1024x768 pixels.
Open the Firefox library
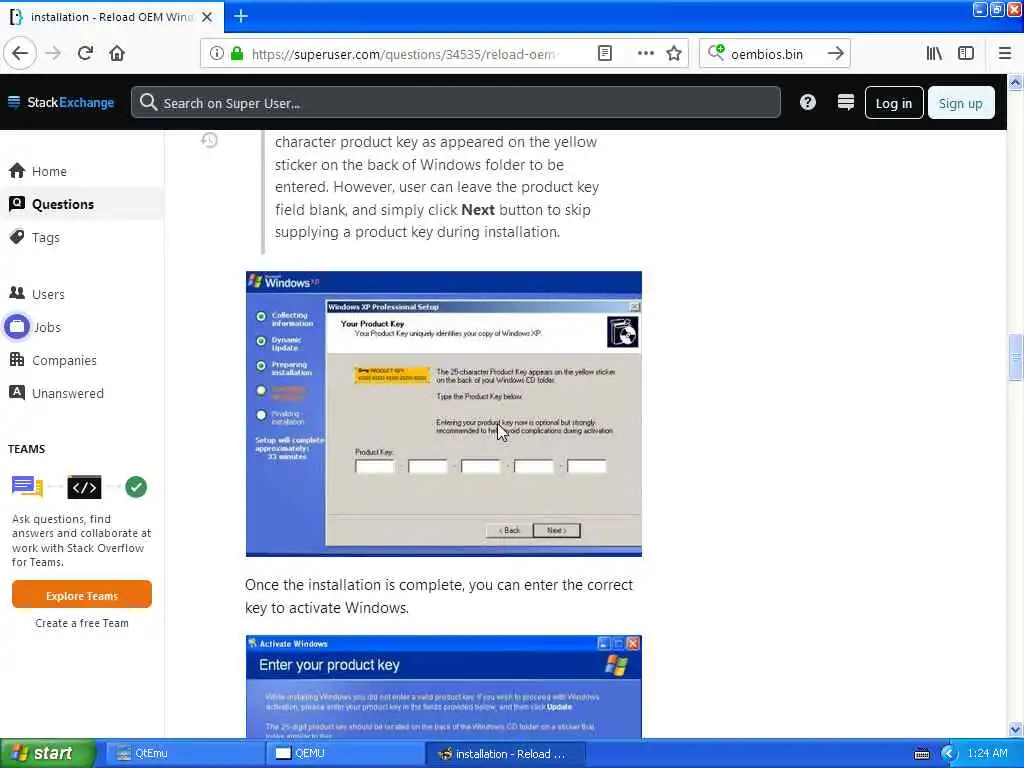pyautogui.click(x=934, y=54)
